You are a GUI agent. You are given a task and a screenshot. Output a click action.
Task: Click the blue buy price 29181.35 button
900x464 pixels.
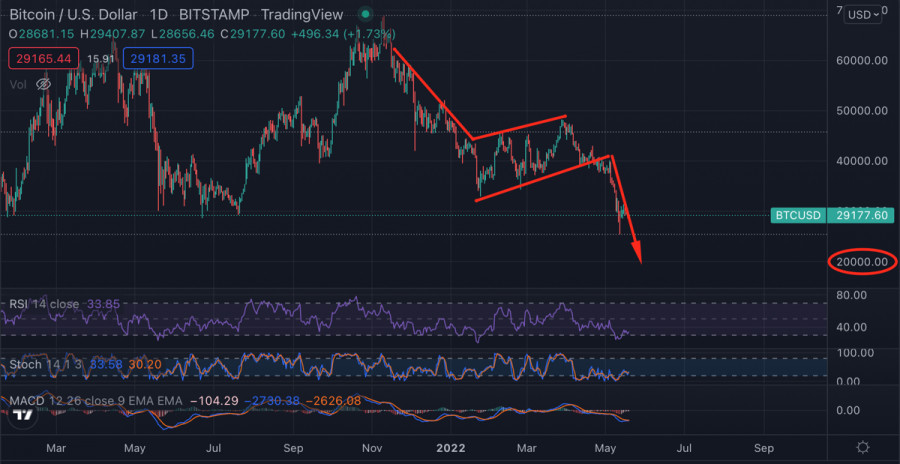157,58
